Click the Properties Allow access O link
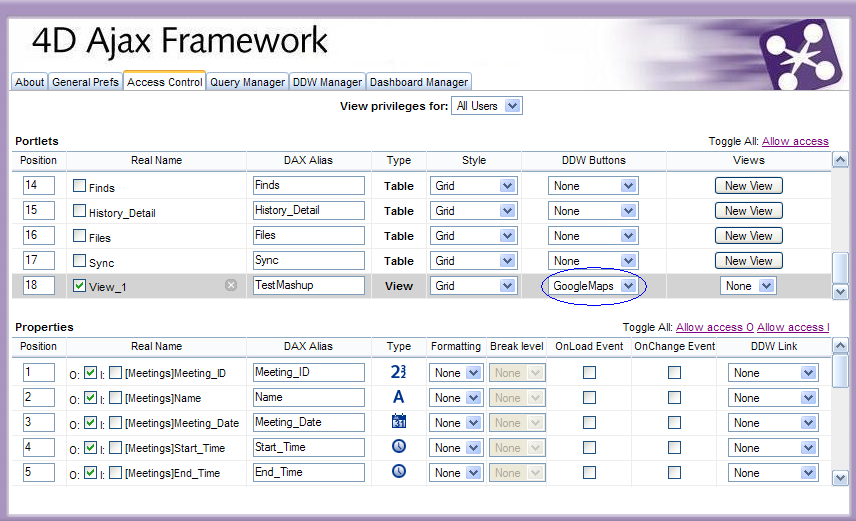The width and height of the screenshot is (856, 521). tap(714, 327)
